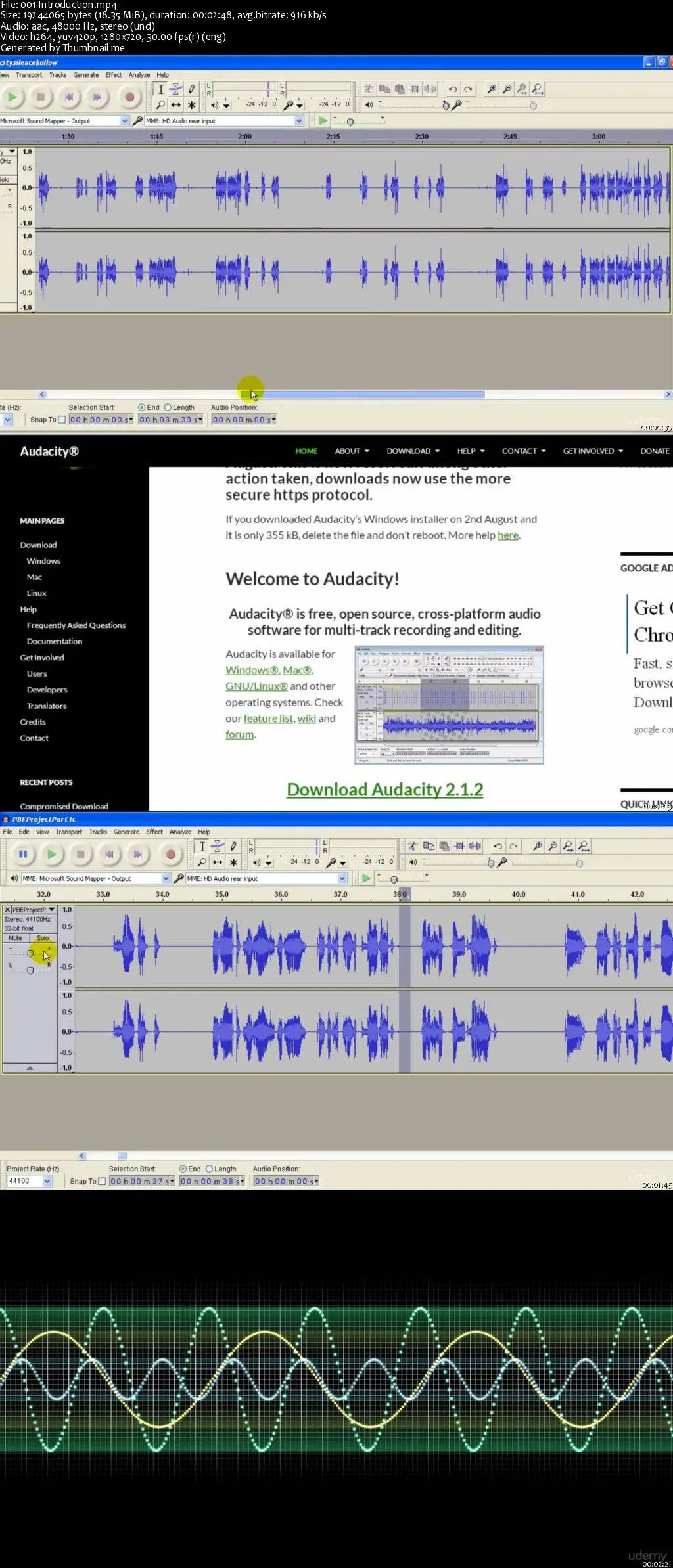The width and height of the screenshot is (673, 1568).
Task: Open output device dropdown in PBEProjectPart1c window
Action: (x=166, y=878)
